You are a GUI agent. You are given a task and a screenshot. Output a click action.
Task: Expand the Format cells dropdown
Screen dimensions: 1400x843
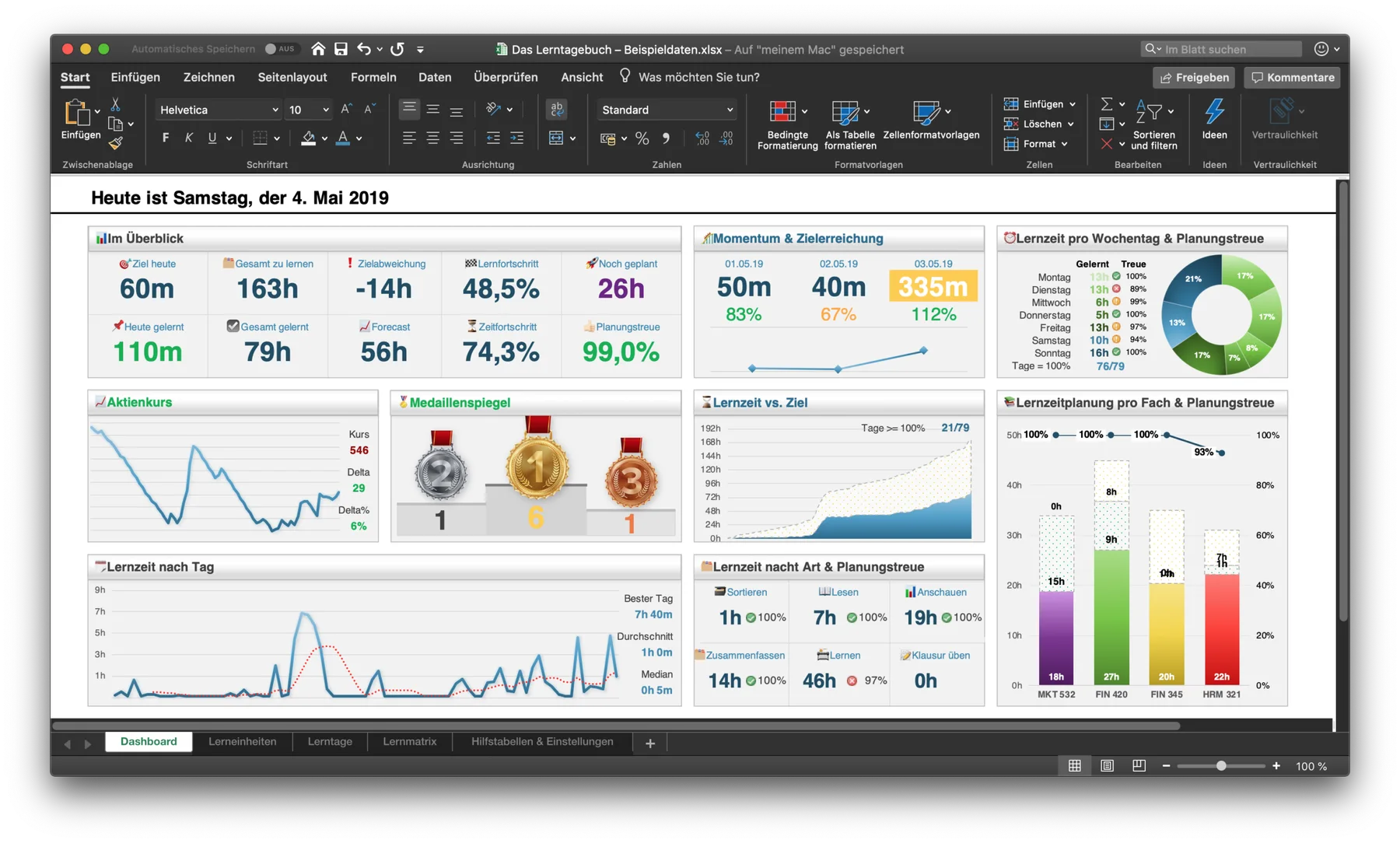(1065, 145)
